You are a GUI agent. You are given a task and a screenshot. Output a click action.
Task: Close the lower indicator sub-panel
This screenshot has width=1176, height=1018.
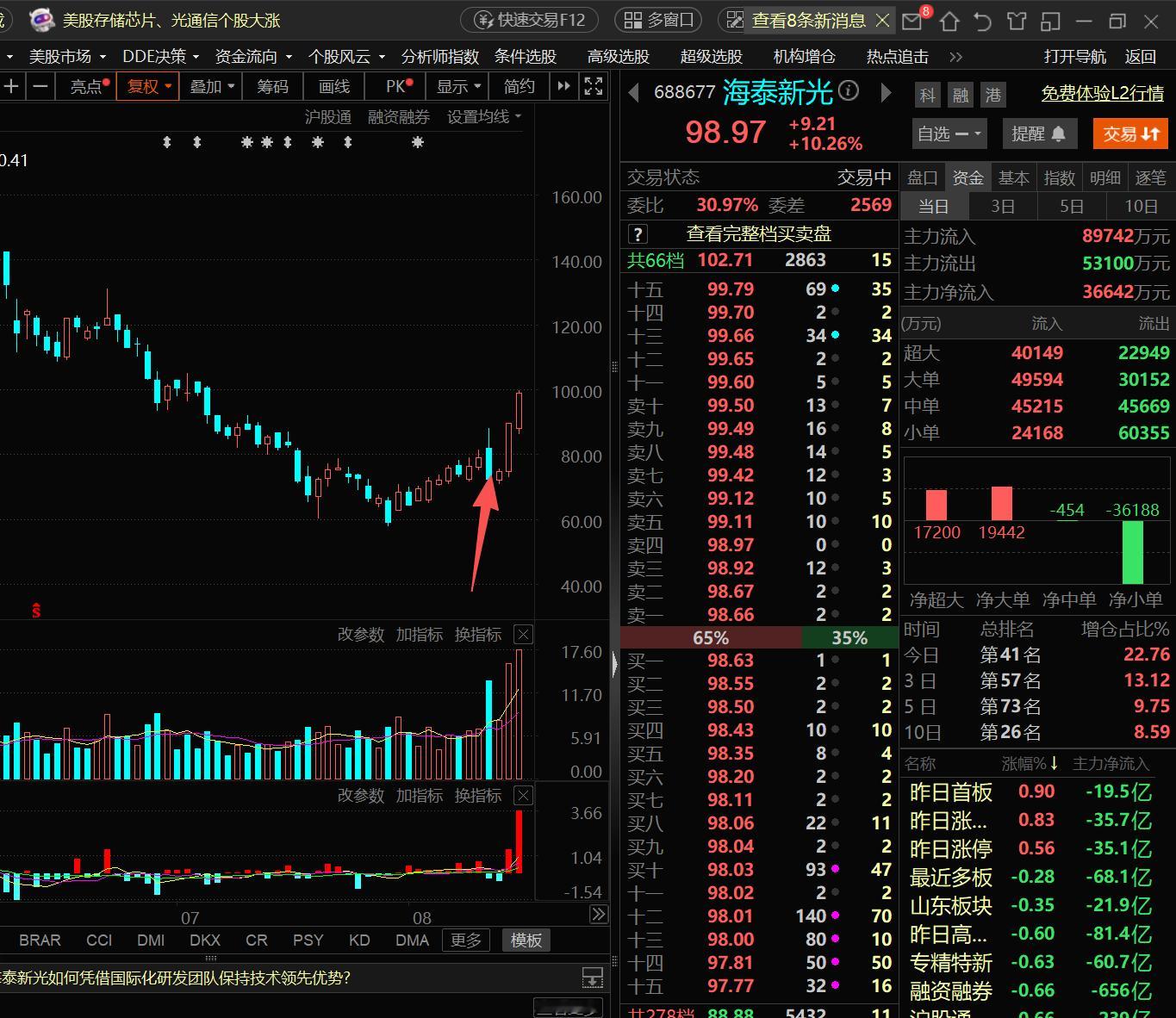[x=523, y=796]
